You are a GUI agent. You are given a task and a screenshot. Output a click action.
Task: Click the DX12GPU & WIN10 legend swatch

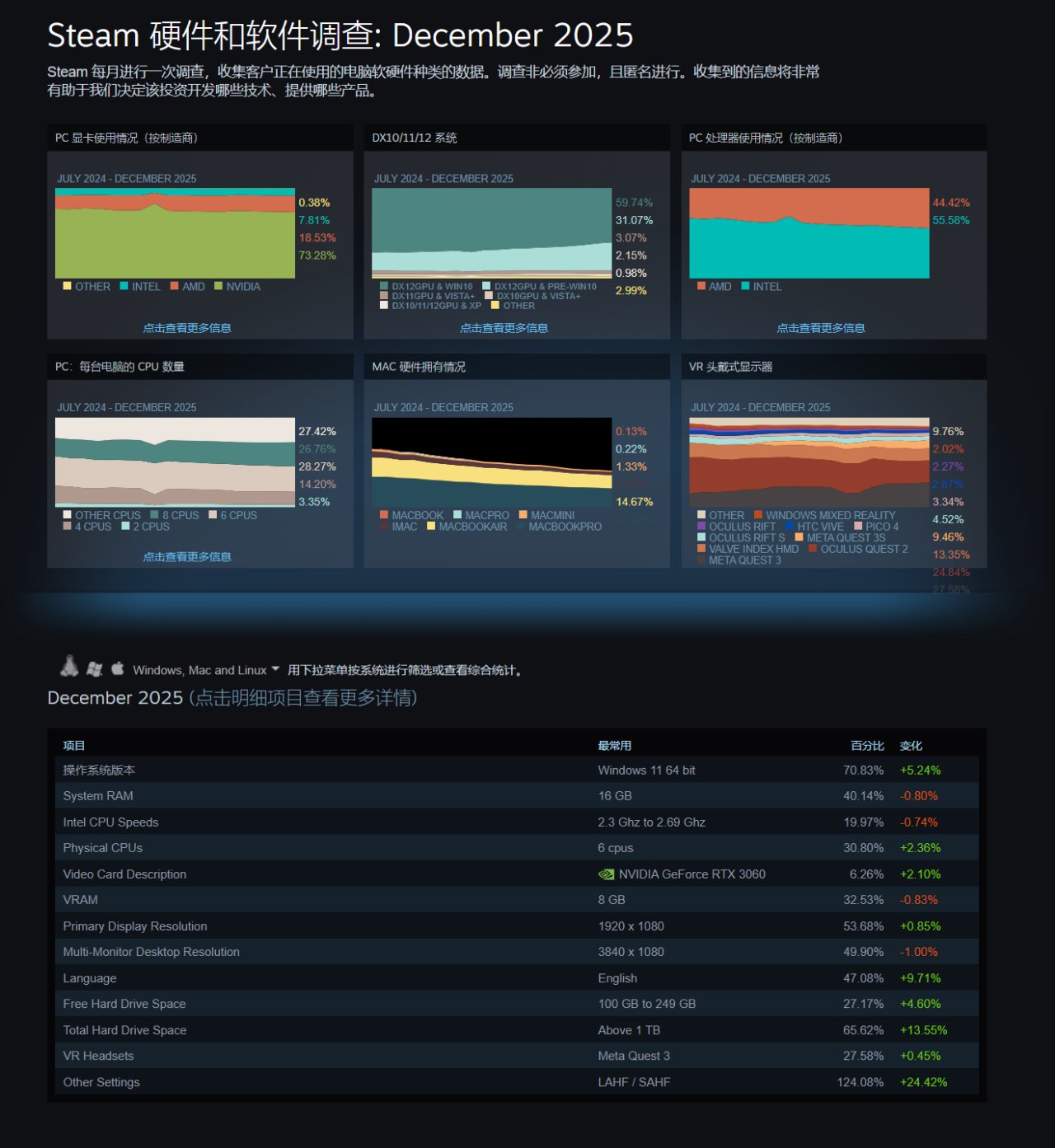[x=384, y=286]
